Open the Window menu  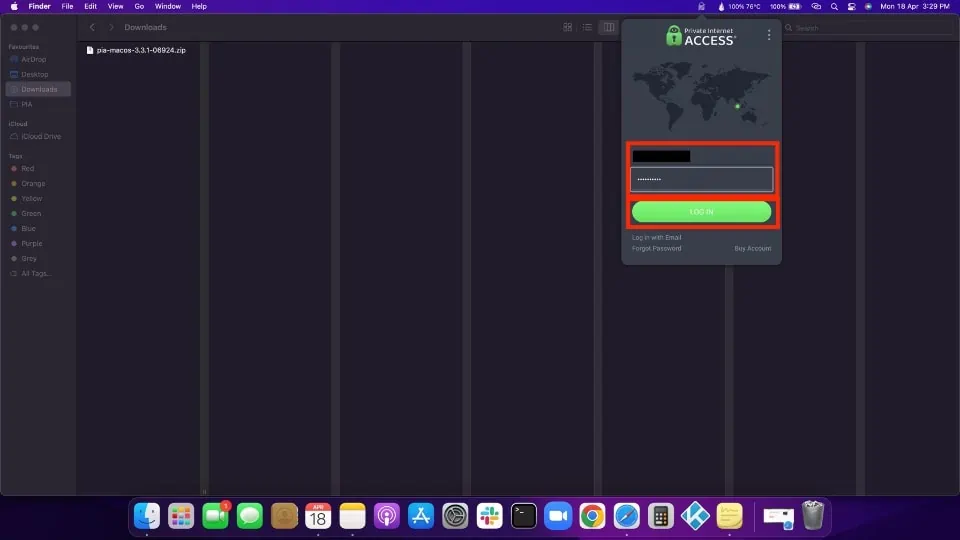167,6
